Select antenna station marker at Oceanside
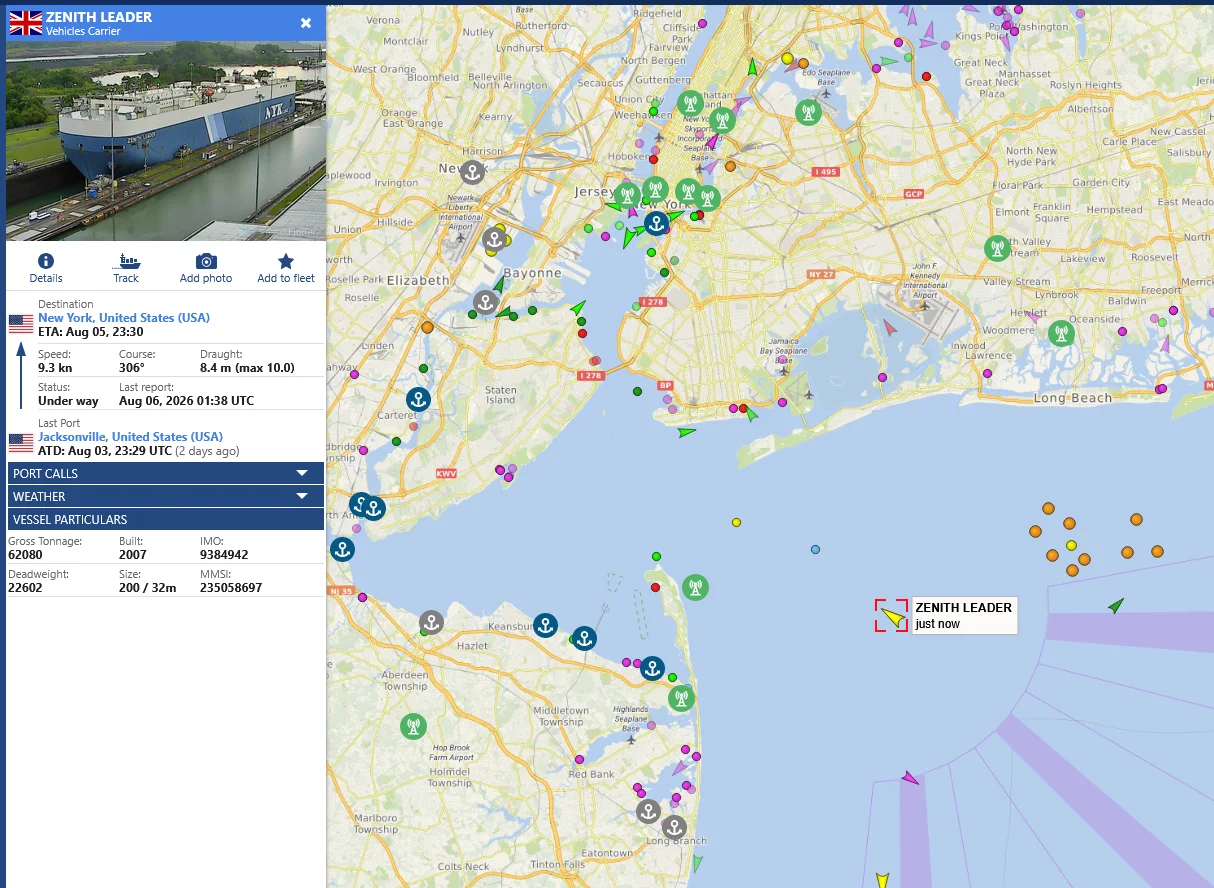1214x888 pixels. click(1061, 333)
